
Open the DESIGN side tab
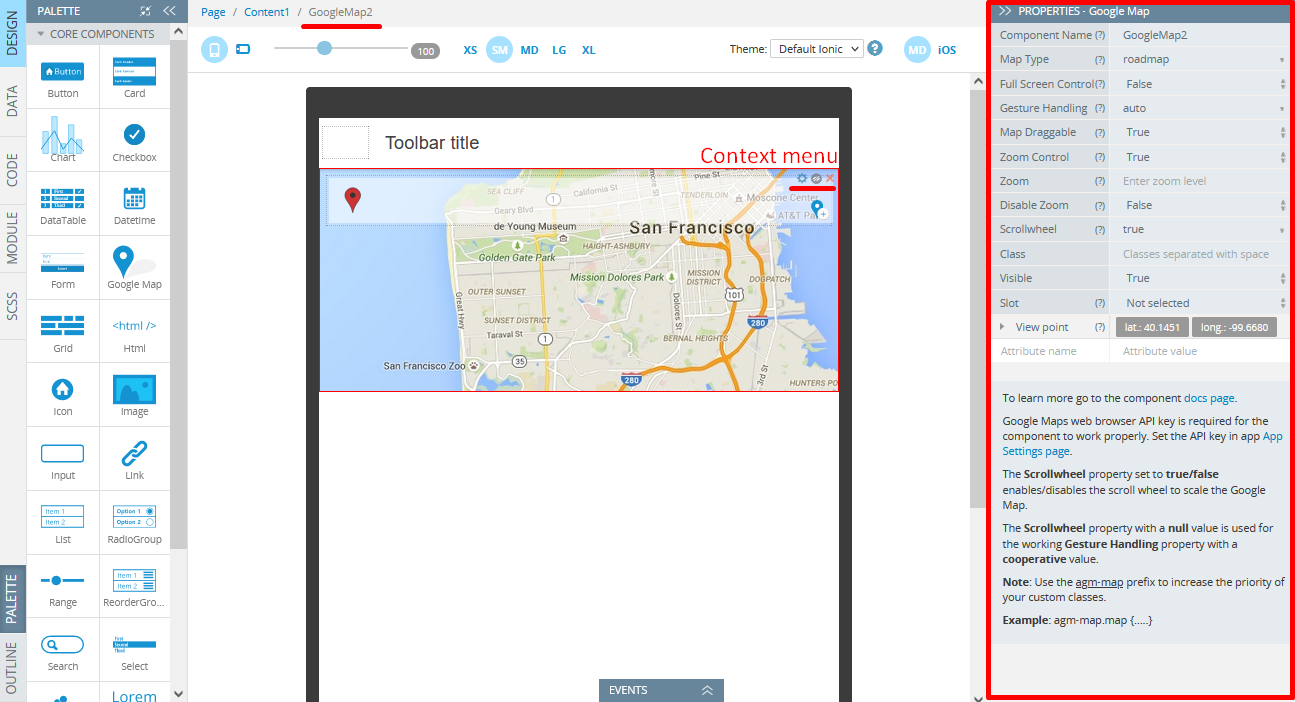[13, 33]
